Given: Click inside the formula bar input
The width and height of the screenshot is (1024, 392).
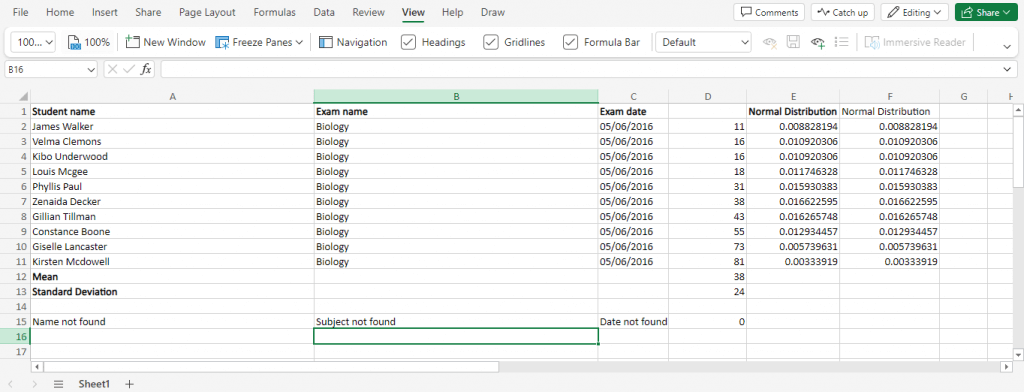Looking at the screenshot, I should click(581, 69).
